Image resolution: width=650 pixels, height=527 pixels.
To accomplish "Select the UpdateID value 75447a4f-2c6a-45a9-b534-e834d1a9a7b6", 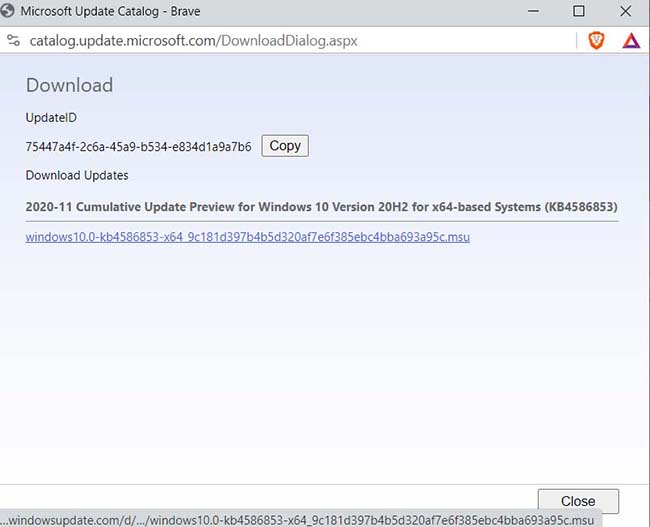I will 138,147.
